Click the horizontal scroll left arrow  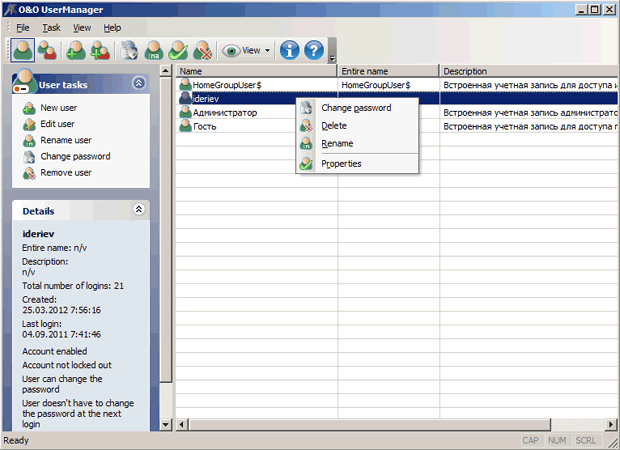181,425
